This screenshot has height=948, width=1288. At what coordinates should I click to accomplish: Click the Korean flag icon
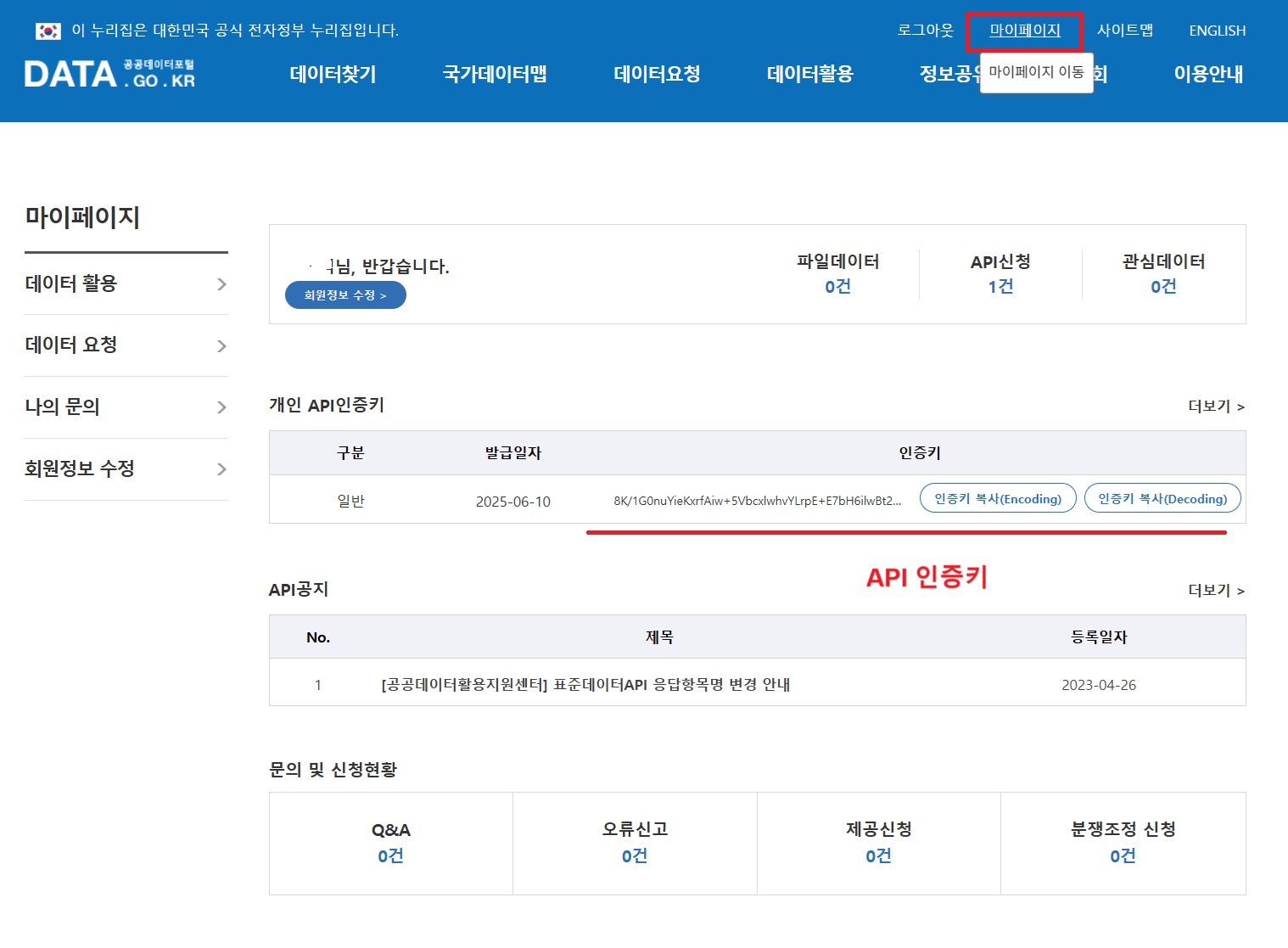tap(48, 31)
